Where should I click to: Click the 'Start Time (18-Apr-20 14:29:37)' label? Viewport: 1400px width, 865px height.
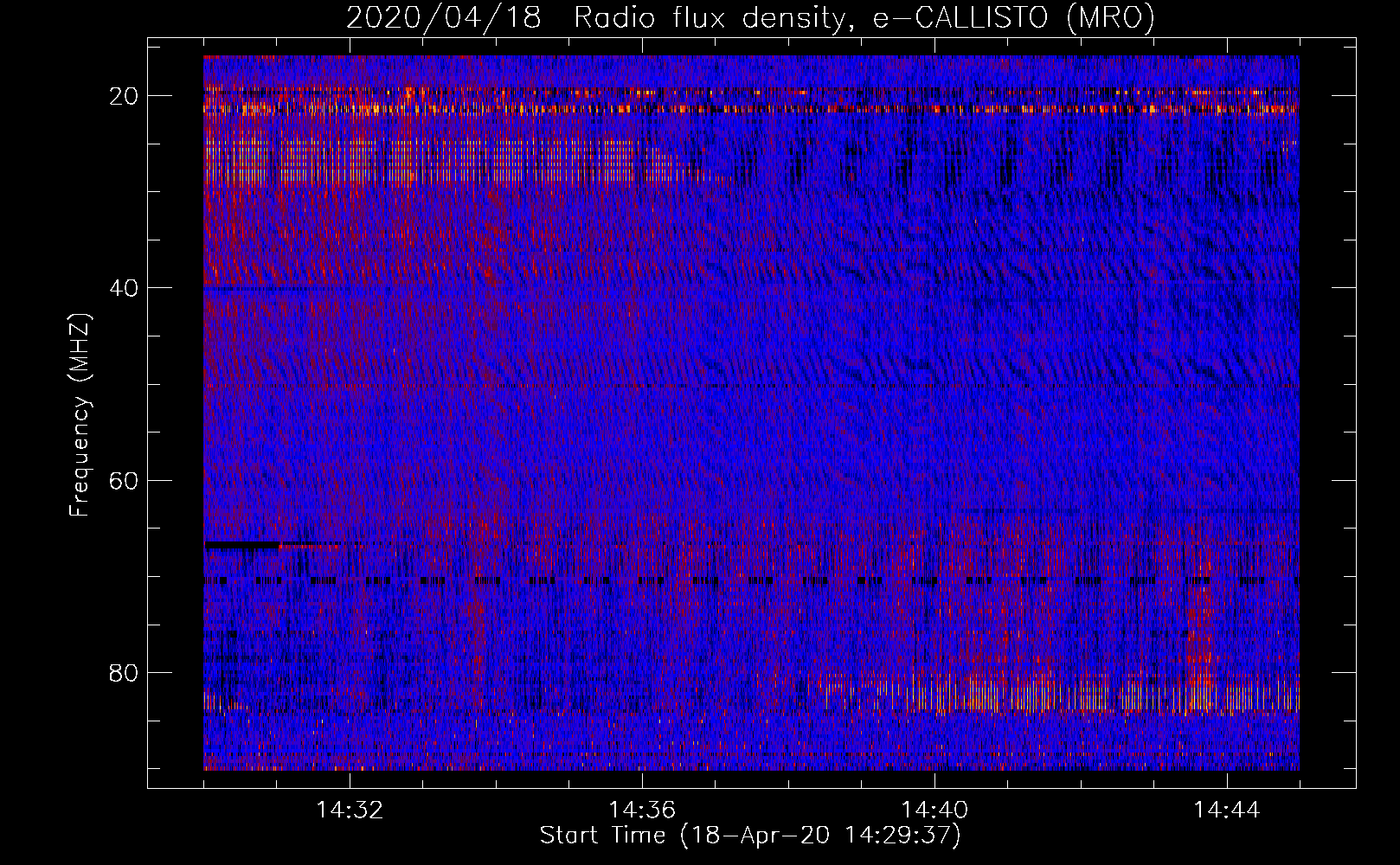pos(750,836)
